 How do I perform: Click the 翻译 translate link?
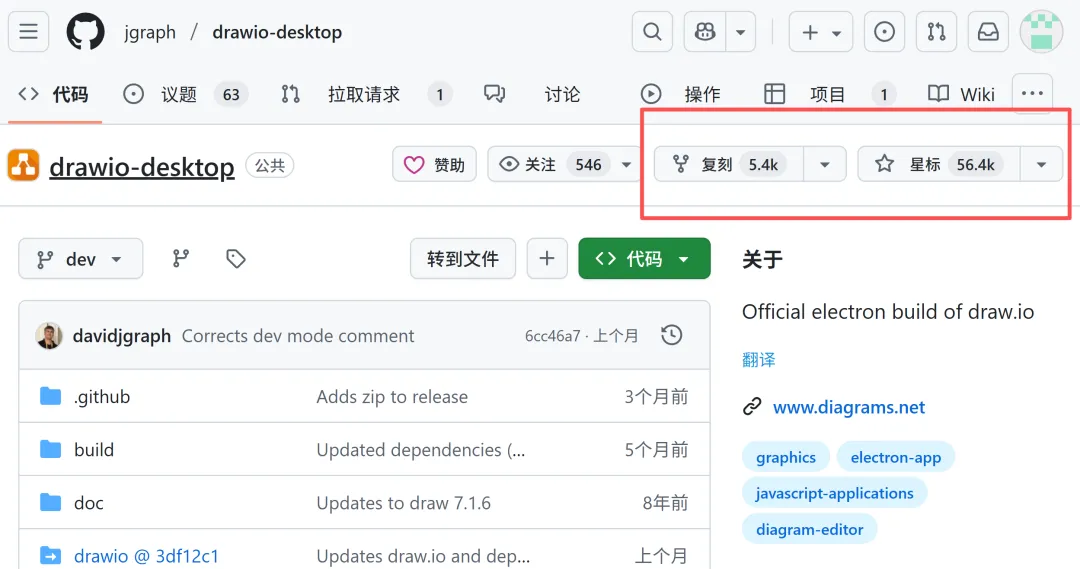[759, 360]
